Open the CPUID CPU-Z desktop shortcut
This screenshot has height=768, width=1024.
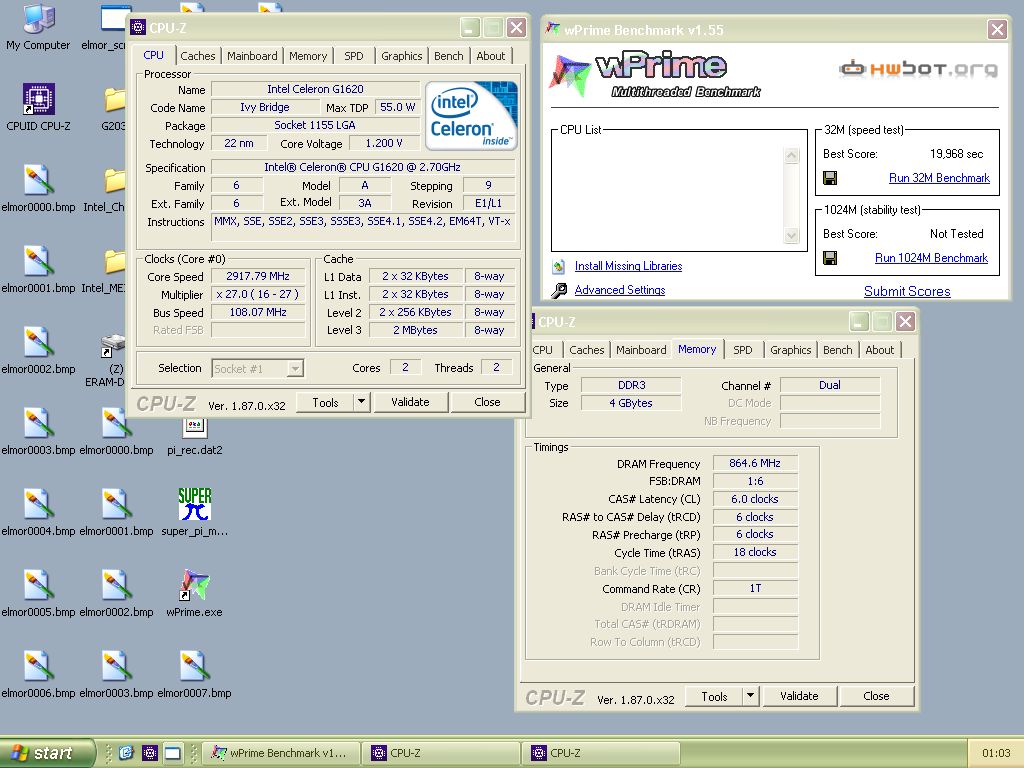click(x=39, y=107)
